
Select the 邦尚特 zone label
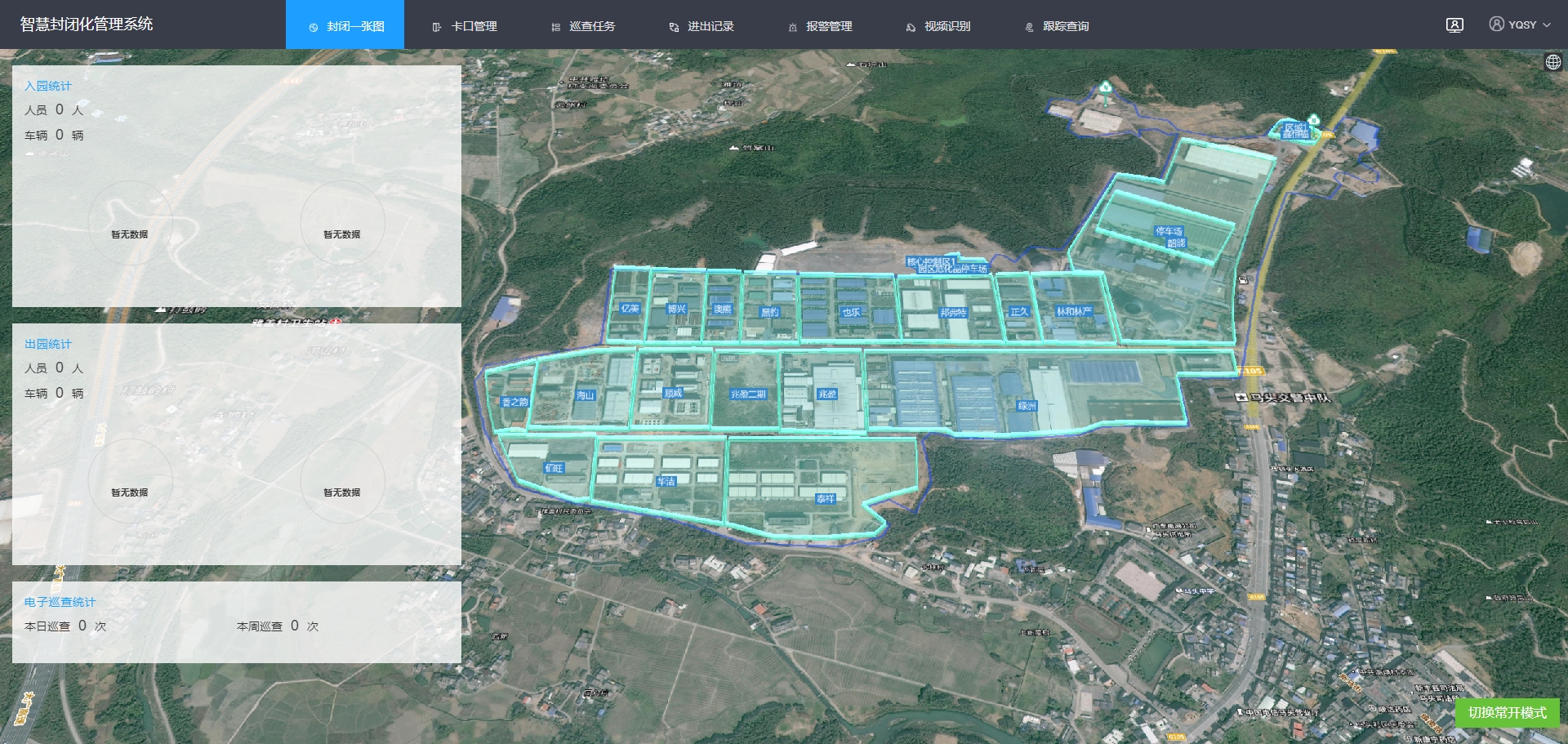(952, 313)
